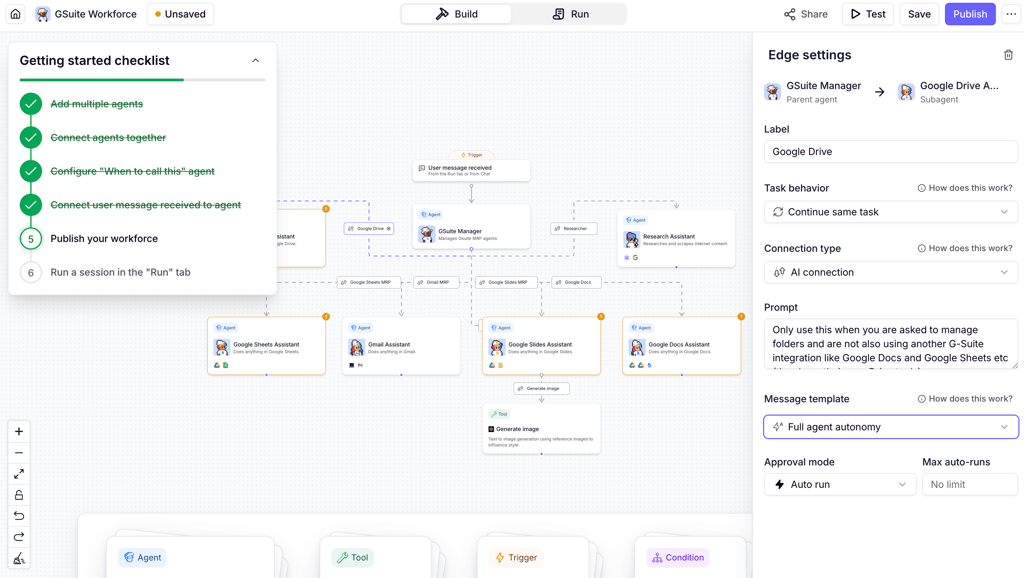Open Message template How does this work
The height and width of the screenshot is (578, 1024).
(x=965, y=399)
